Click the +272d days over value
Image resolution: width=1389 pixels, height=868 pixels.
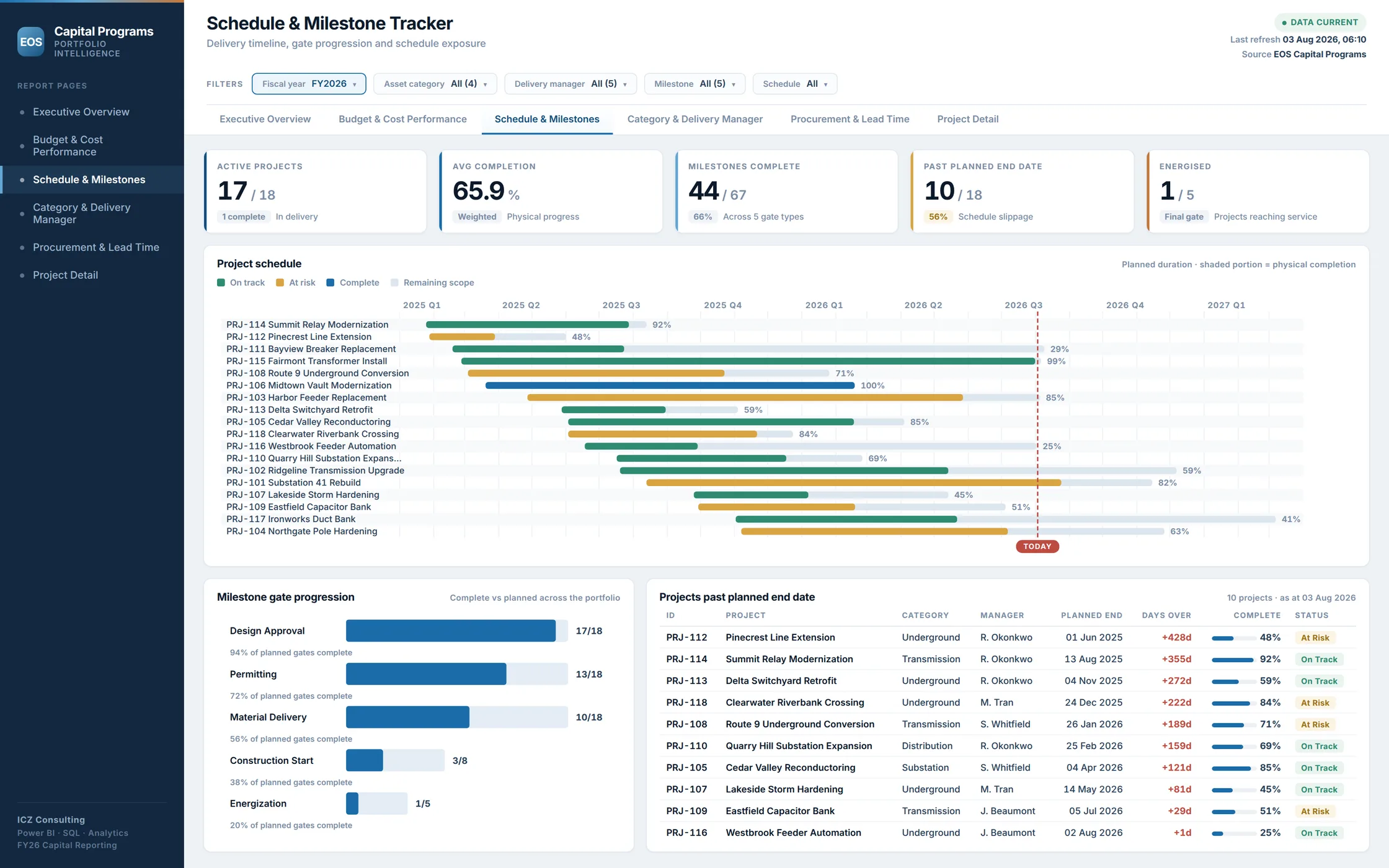coord(1176,681)
